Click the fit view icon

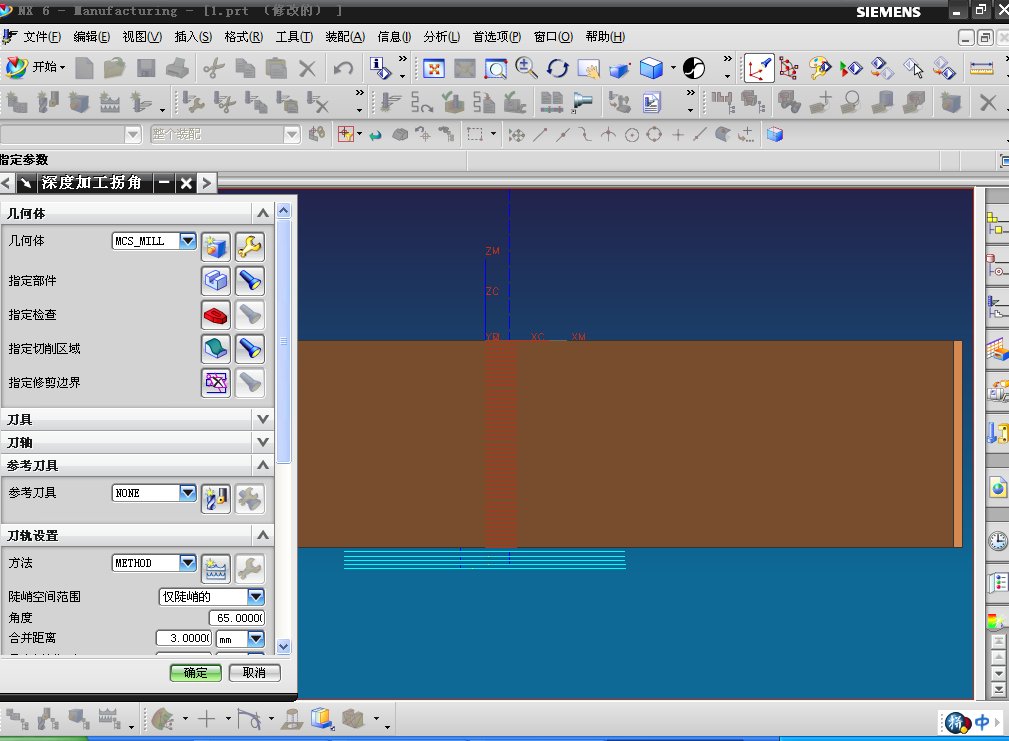click(x=434, y=68)
